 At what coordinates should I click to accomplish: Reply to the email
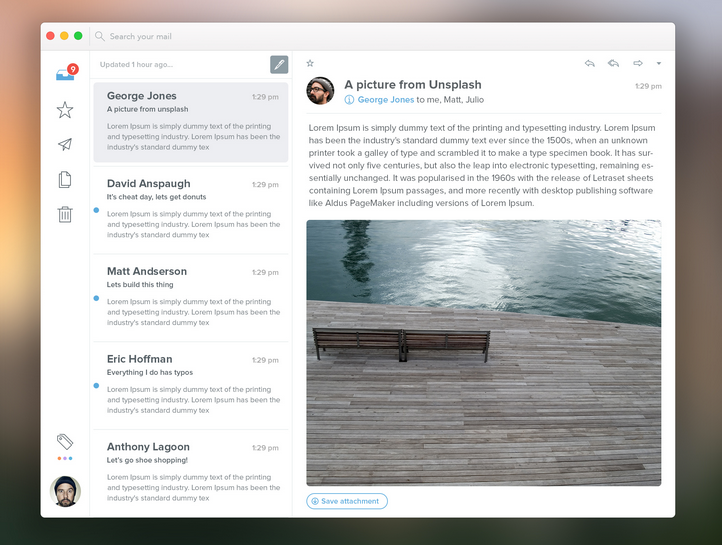coord(589,63)
